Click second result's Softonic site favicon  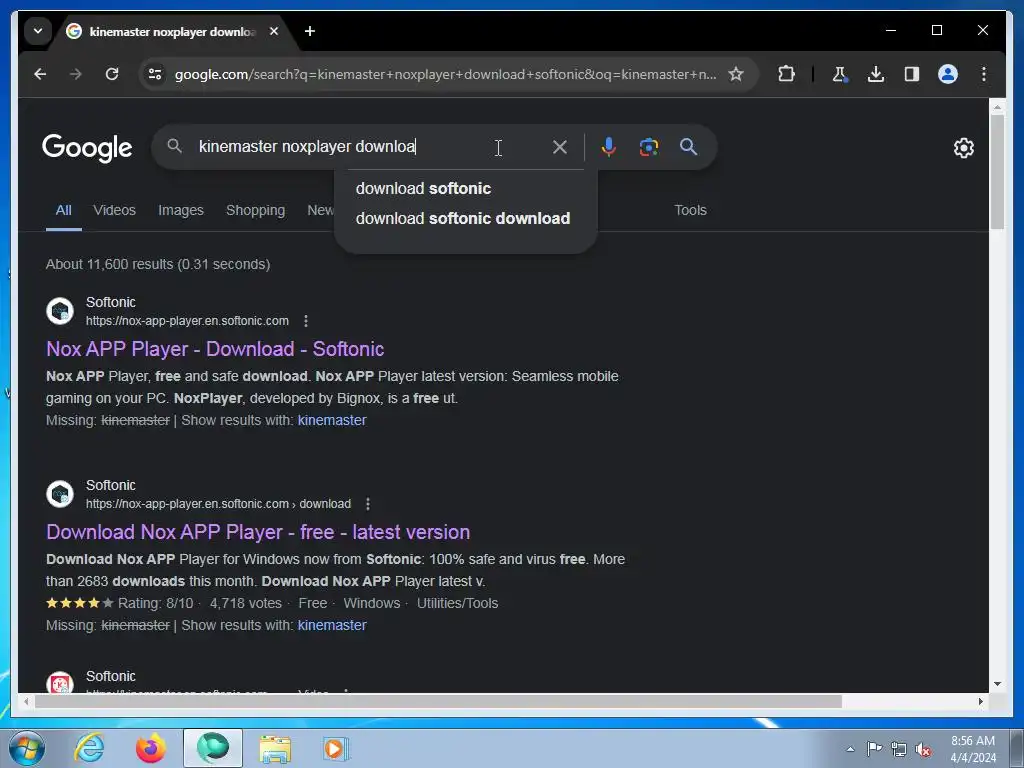click(60, 494)
